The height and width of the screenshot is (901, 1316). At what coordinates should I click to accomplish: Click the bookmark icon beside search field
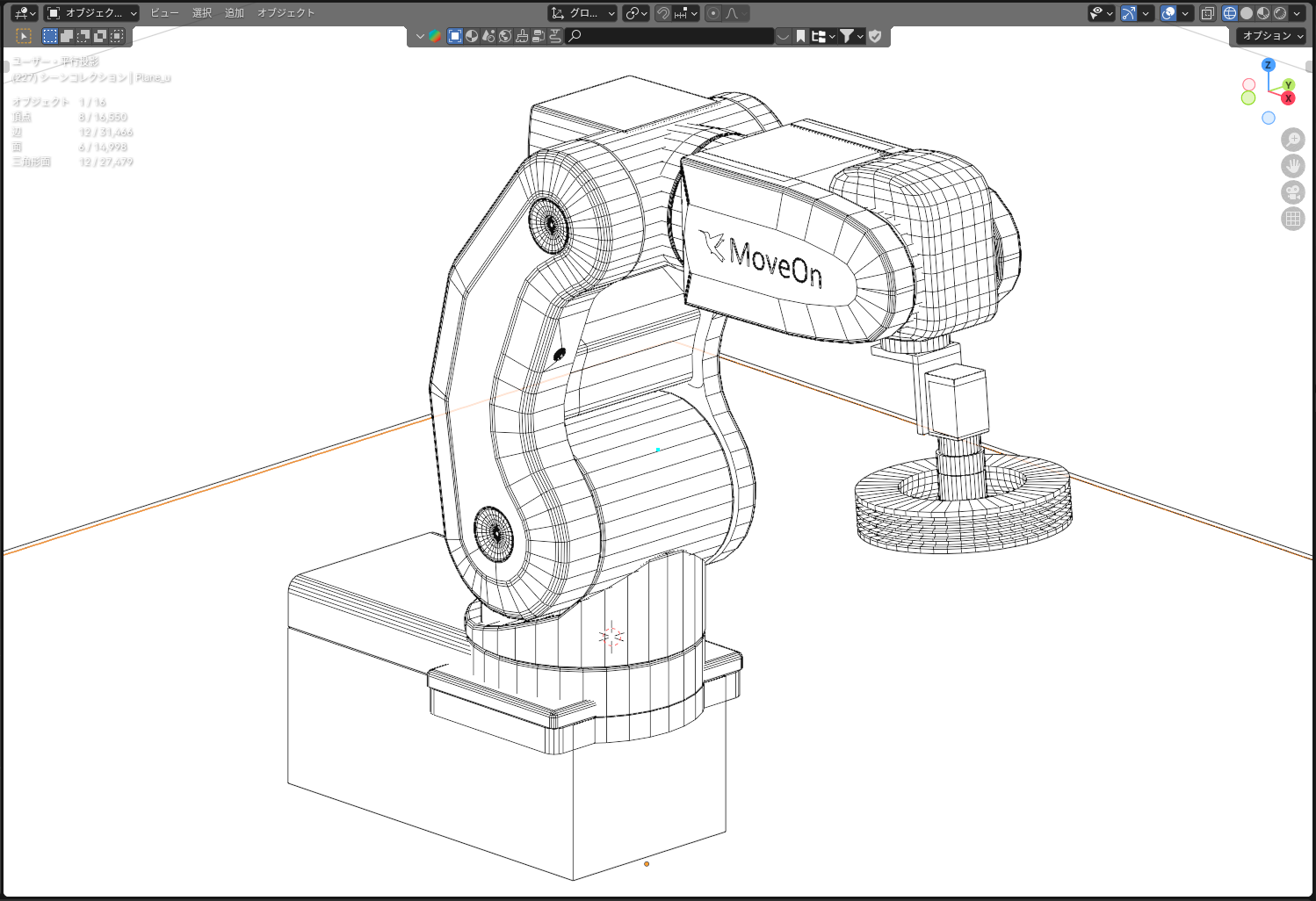point(800,36)
